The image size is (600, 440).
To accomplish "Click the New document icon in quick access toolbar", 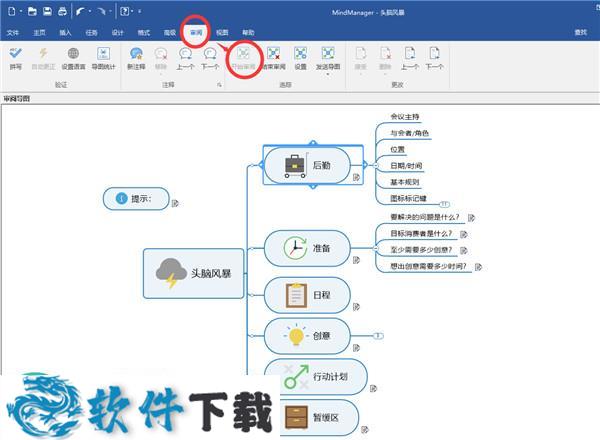I will point(11,11).
